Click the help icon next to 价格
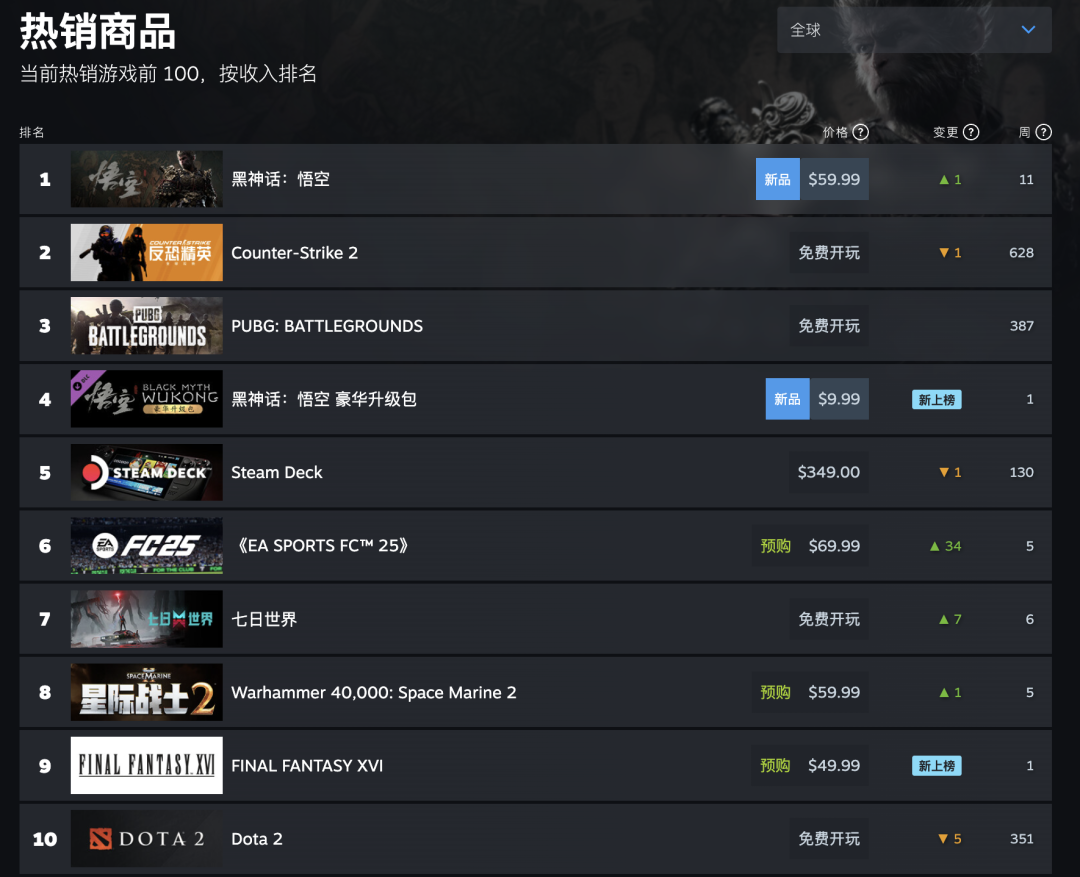Viewport: 1080px width, 877px height. [860, 132]
